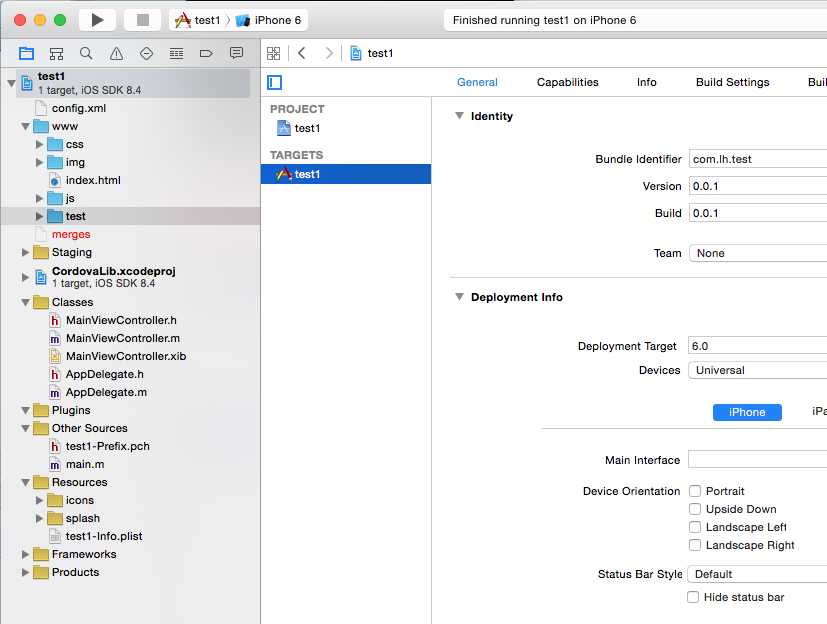
Task: Open the Breakpoint navigator icon
Action: tap(206, 53)
